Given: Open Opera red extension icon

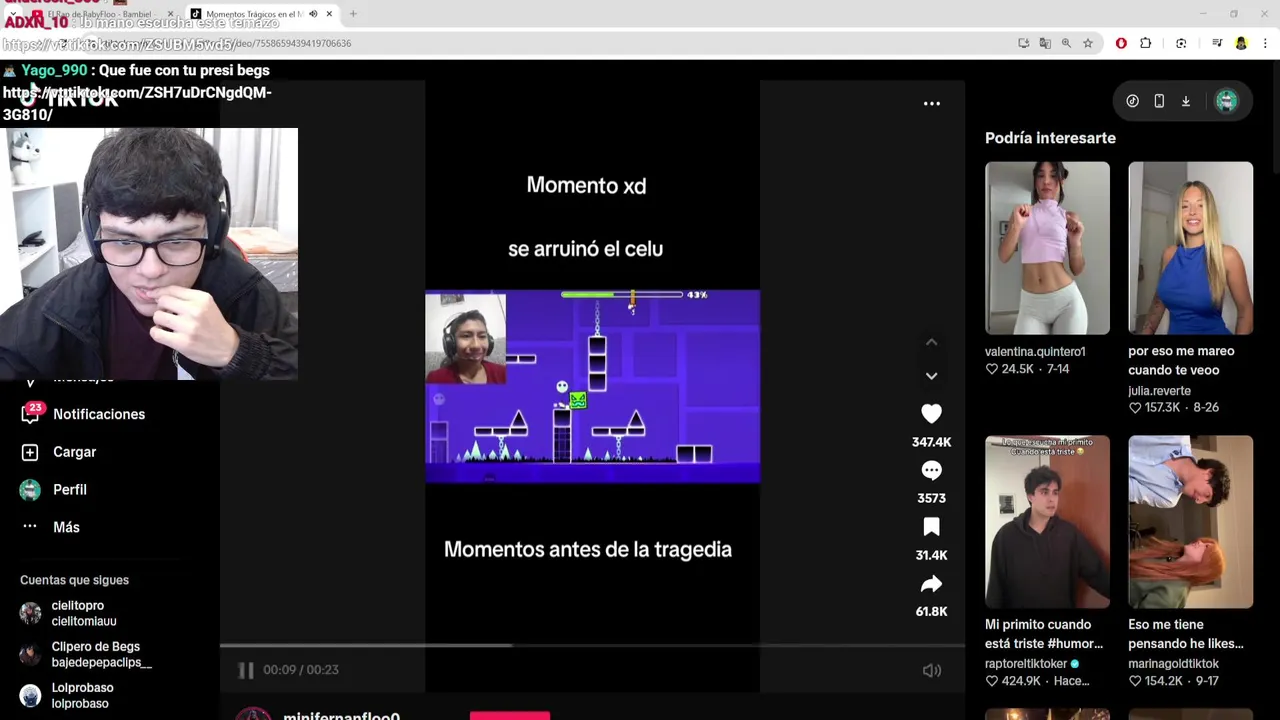Looking at the screenshot, I should coord(1121,43).
